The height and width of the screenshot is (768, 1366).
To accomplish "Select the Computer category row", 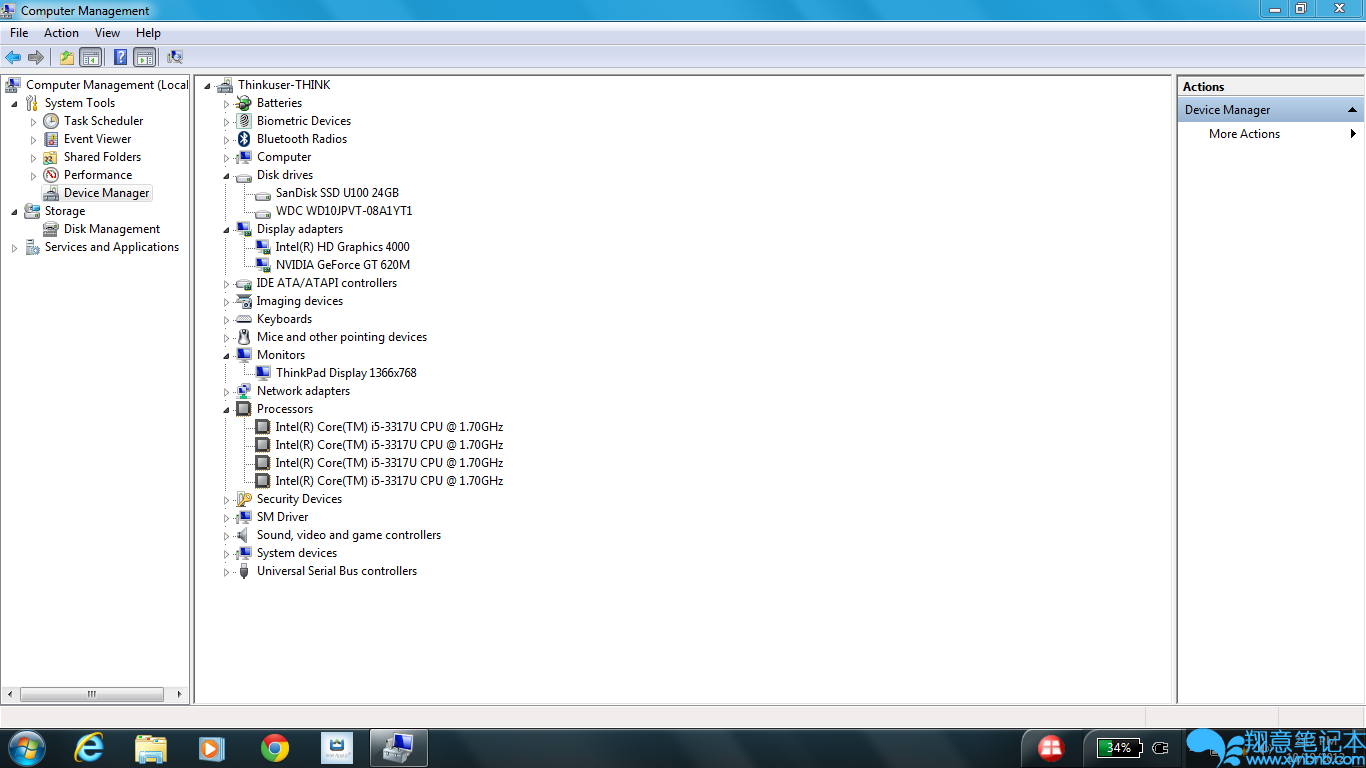I will [x=284, y=157].
